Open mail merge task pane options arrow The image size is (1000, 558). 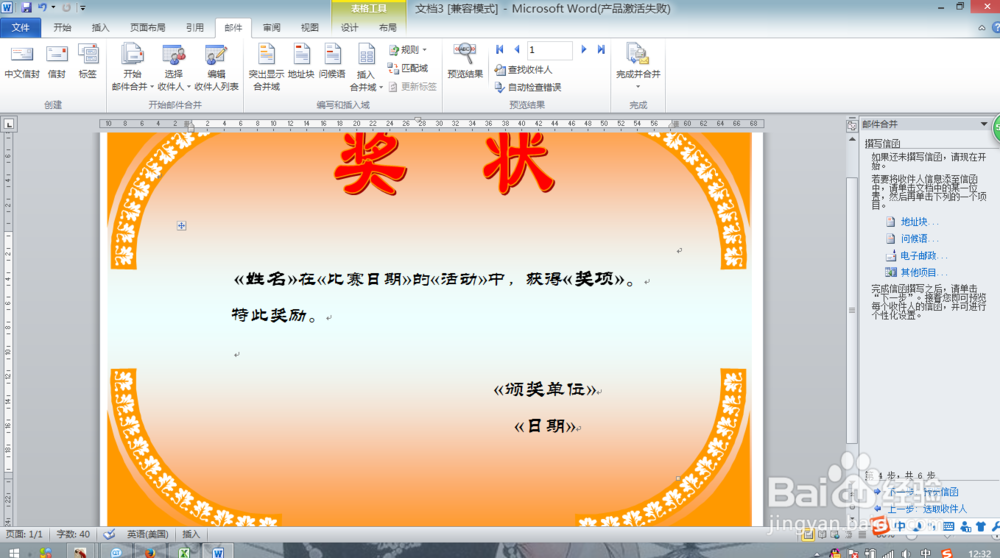tap(983, 124)
